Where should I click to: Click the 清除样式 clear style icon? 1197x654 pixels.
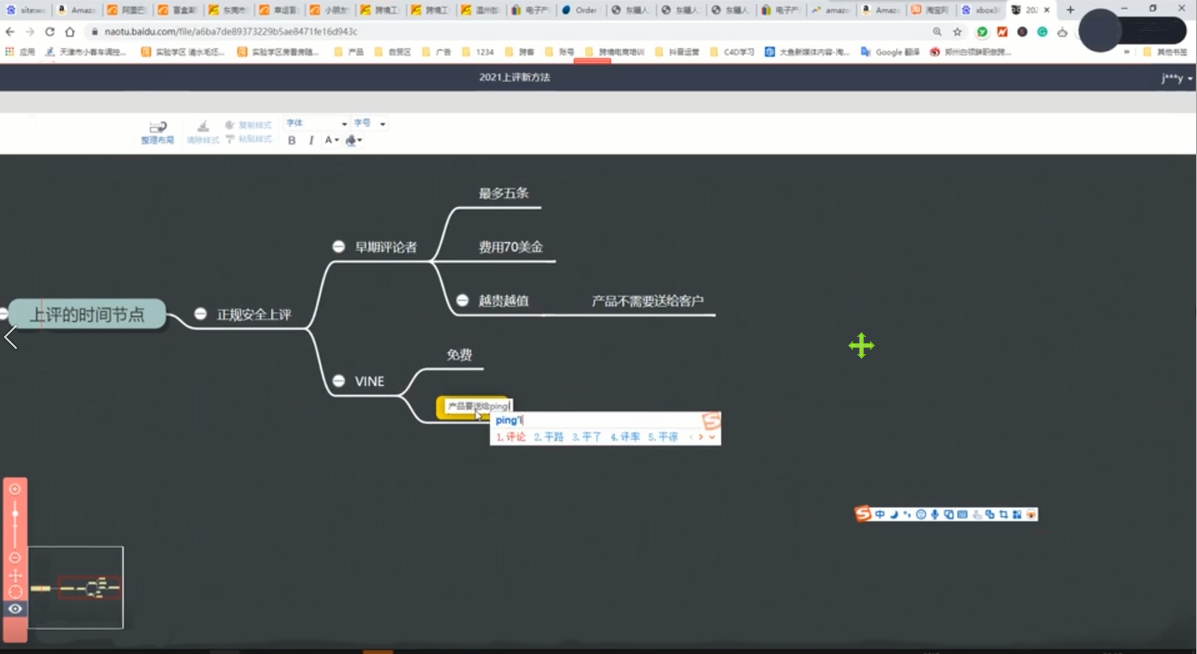pyautogui.click(x=203, y=126)
